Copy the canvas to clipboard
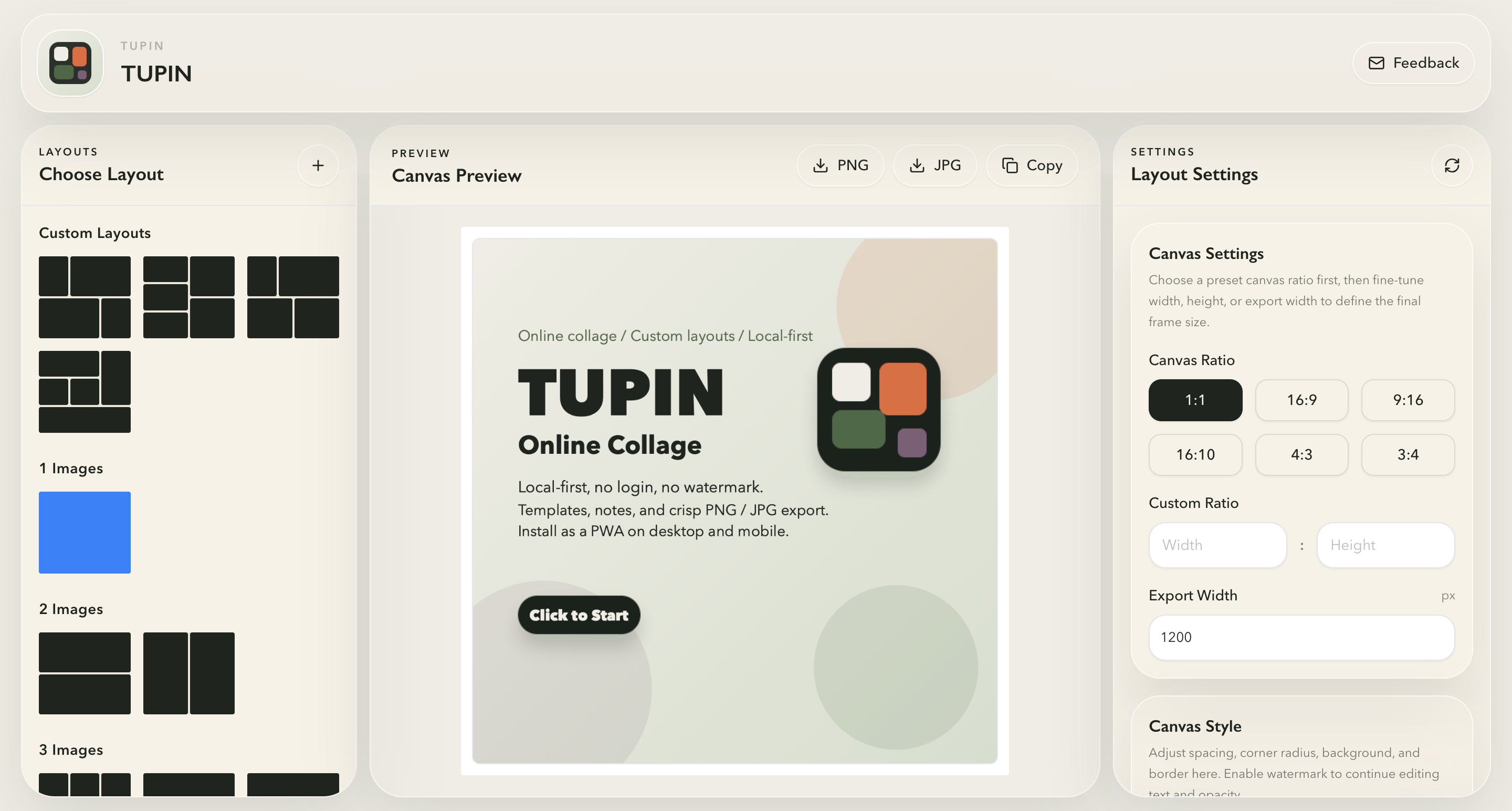Screen dimensions: 1512x811 1032,165
